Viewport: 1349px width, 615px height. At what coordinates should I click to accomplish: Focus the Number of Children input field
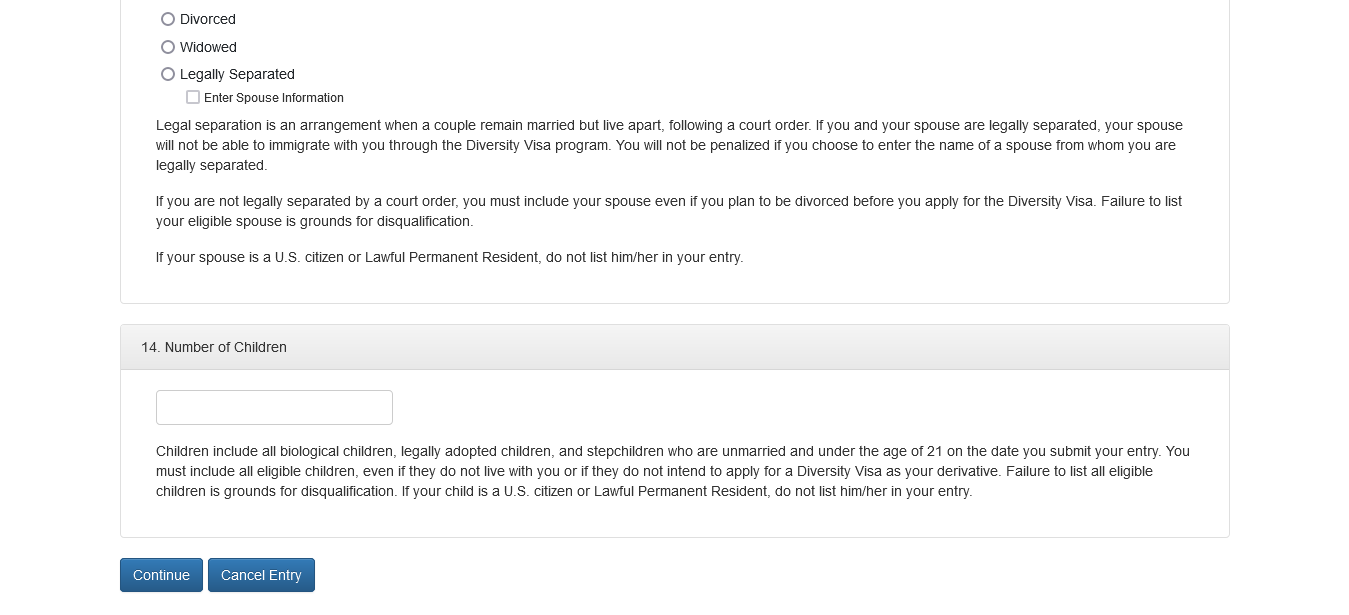pos(274,408)
